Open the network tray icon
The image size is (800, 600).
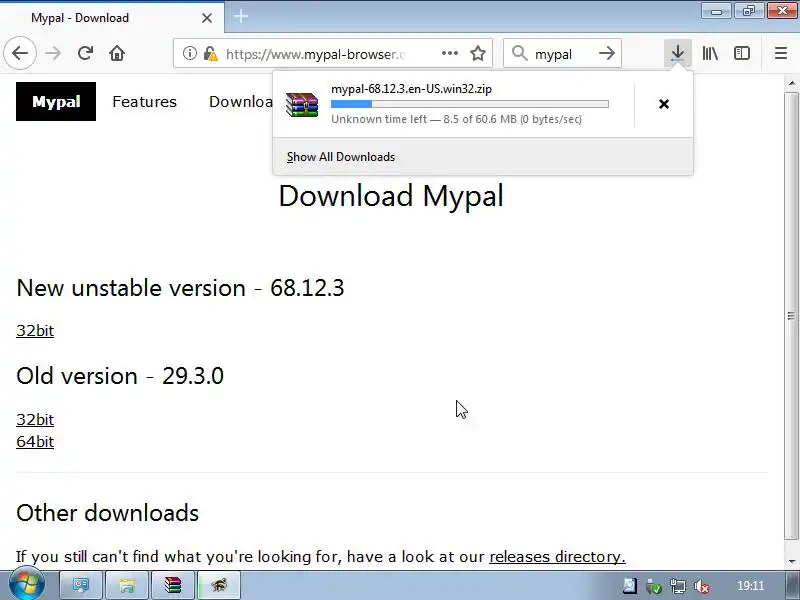(678, 586)
